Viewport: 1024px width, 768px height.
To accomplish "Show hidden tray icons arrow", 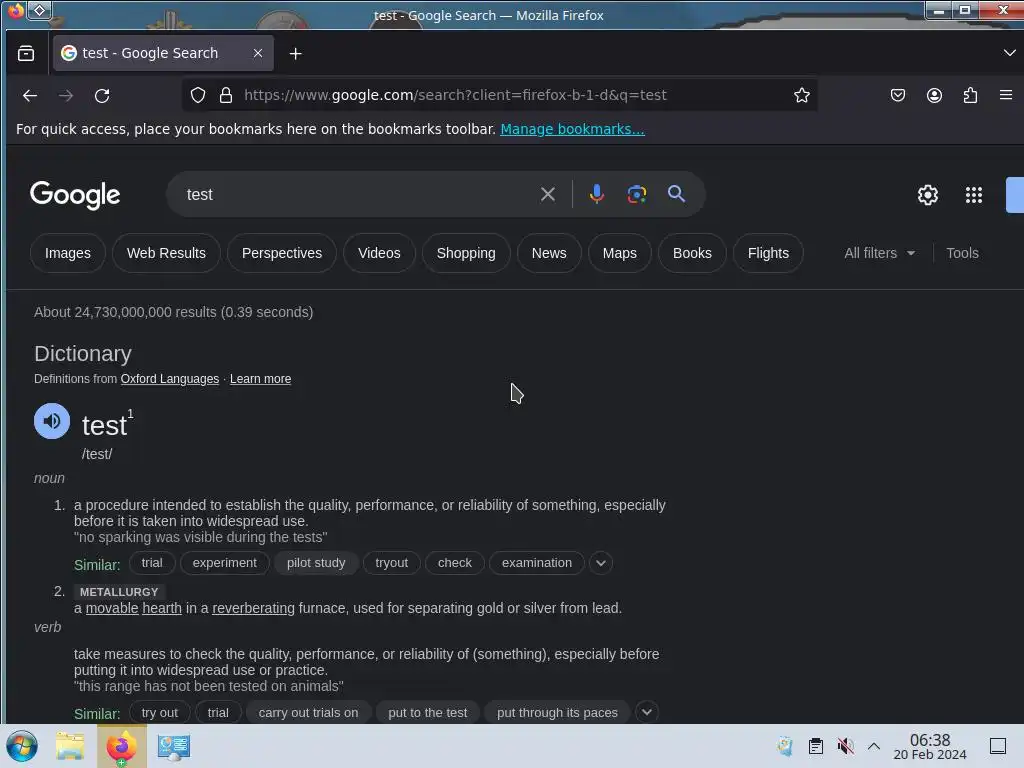I will click(874, 746).
